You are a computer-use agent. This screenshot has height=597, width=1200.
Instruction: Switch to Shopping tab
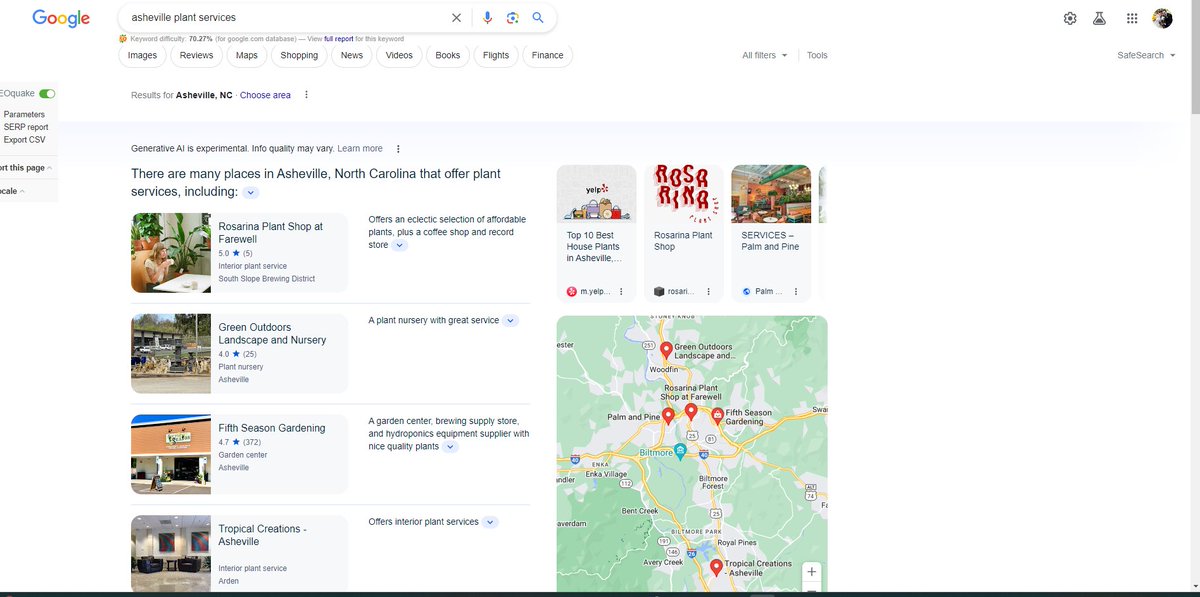tap(299, 56)
